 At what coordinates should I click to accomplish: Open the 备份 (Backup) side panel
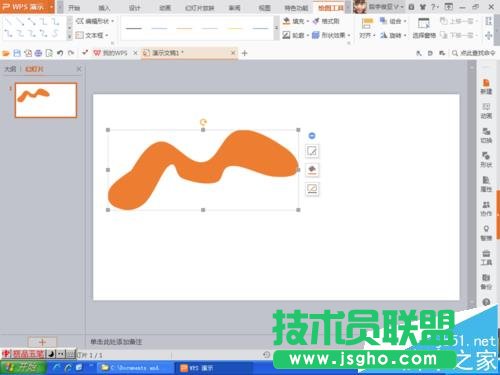click(x=486, y=282)
